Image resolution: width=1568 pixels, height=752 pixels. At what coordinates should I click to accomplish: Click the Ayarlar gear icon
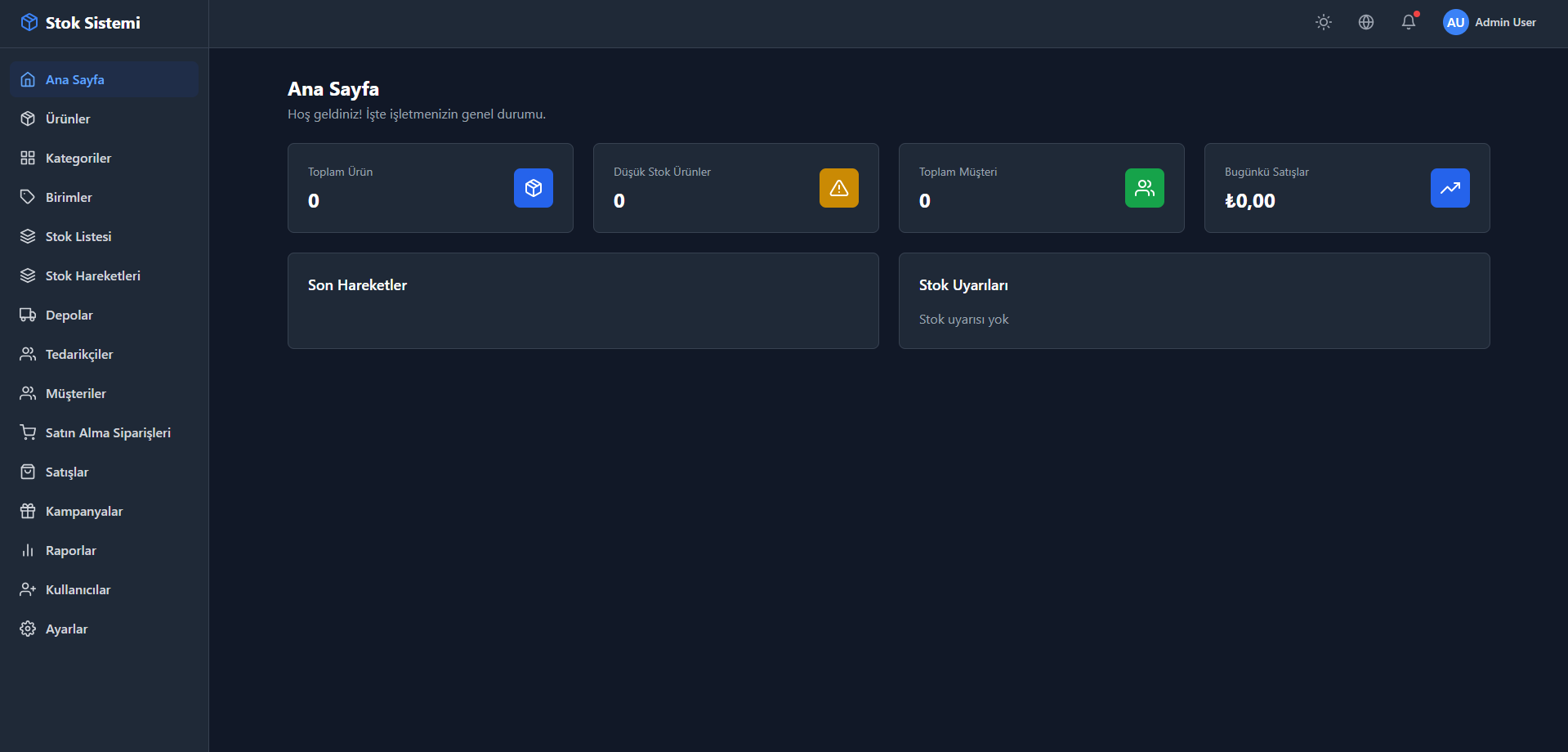coord(28,629)
